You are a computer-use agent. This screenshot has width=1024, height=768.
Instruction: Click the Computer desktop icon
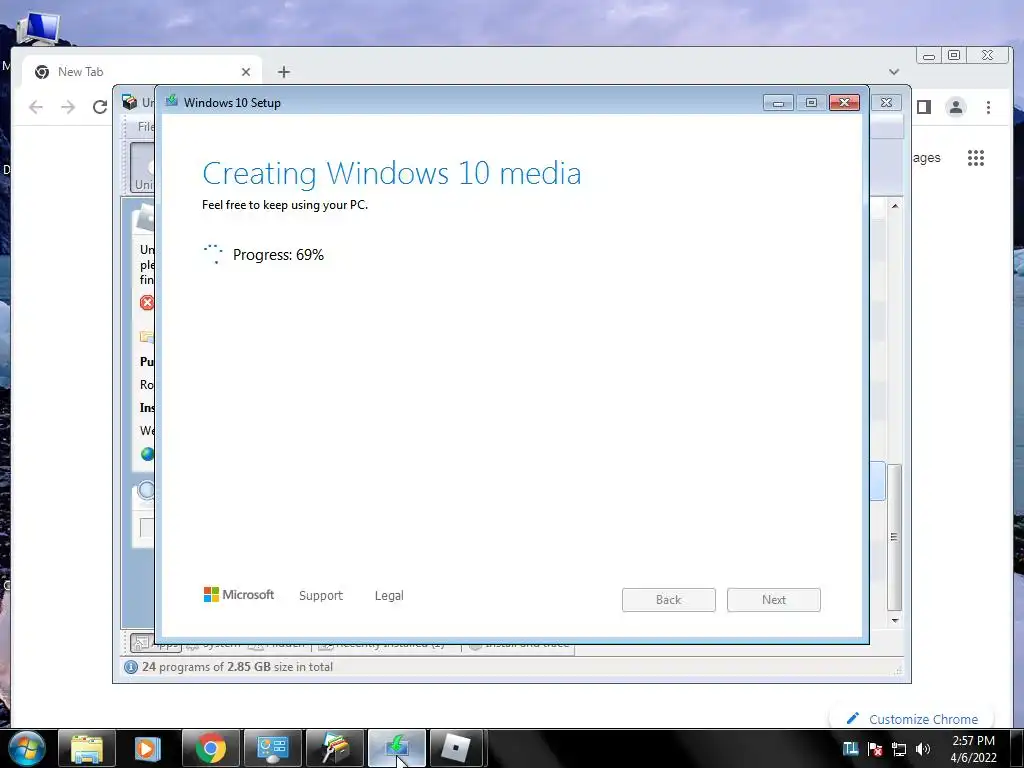pos(38,29)
